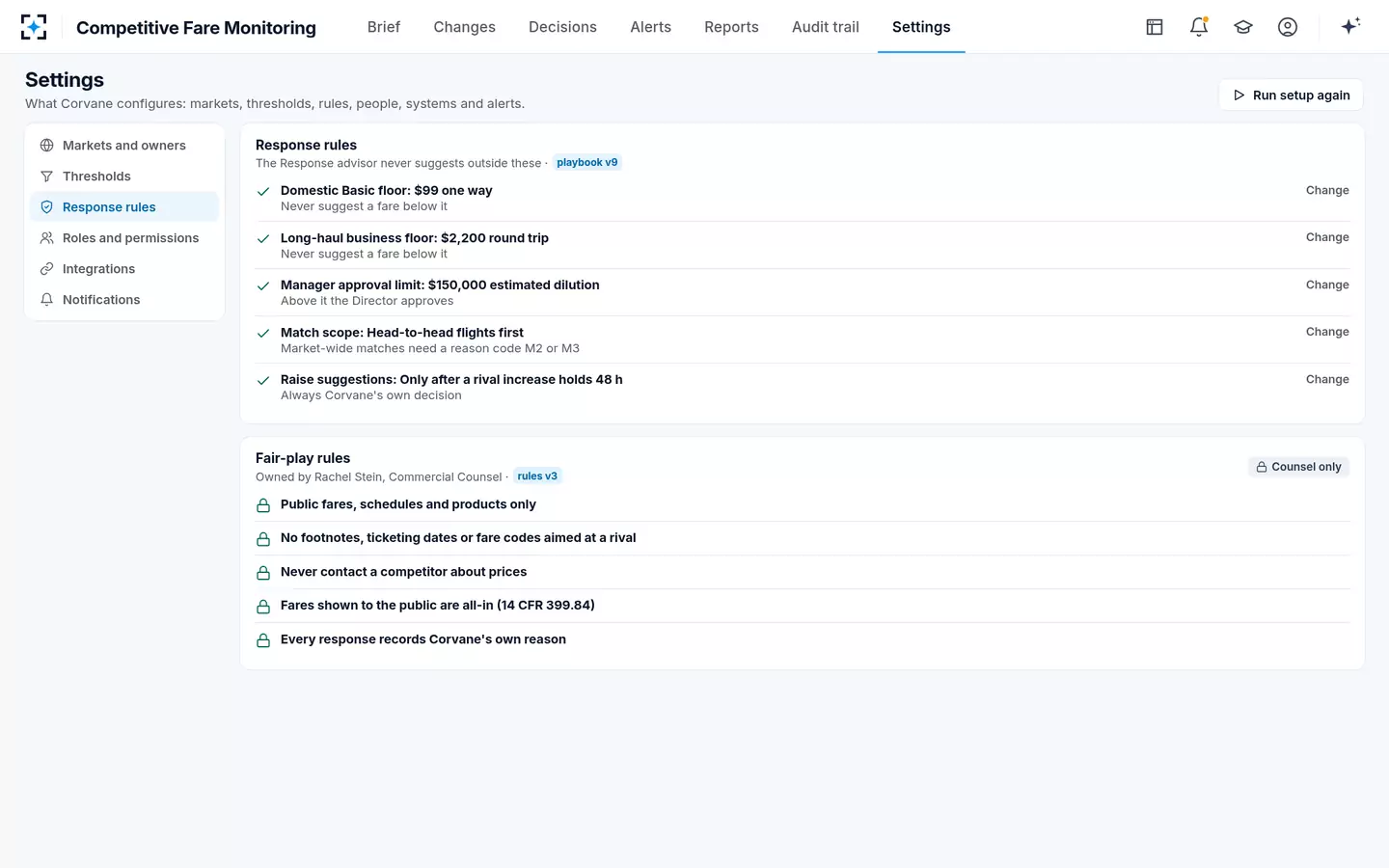1389x868 pixels.
Task: Click the shield icon beside Response rules
Action: [x=46, y=207]
